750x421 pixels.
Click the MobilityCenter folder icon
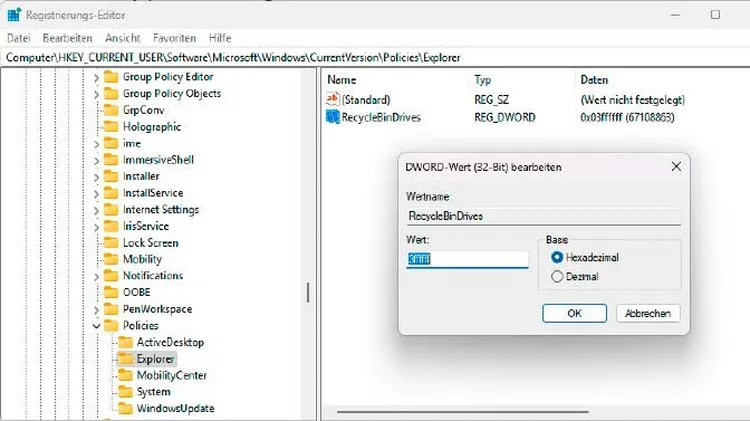point(125,375)
